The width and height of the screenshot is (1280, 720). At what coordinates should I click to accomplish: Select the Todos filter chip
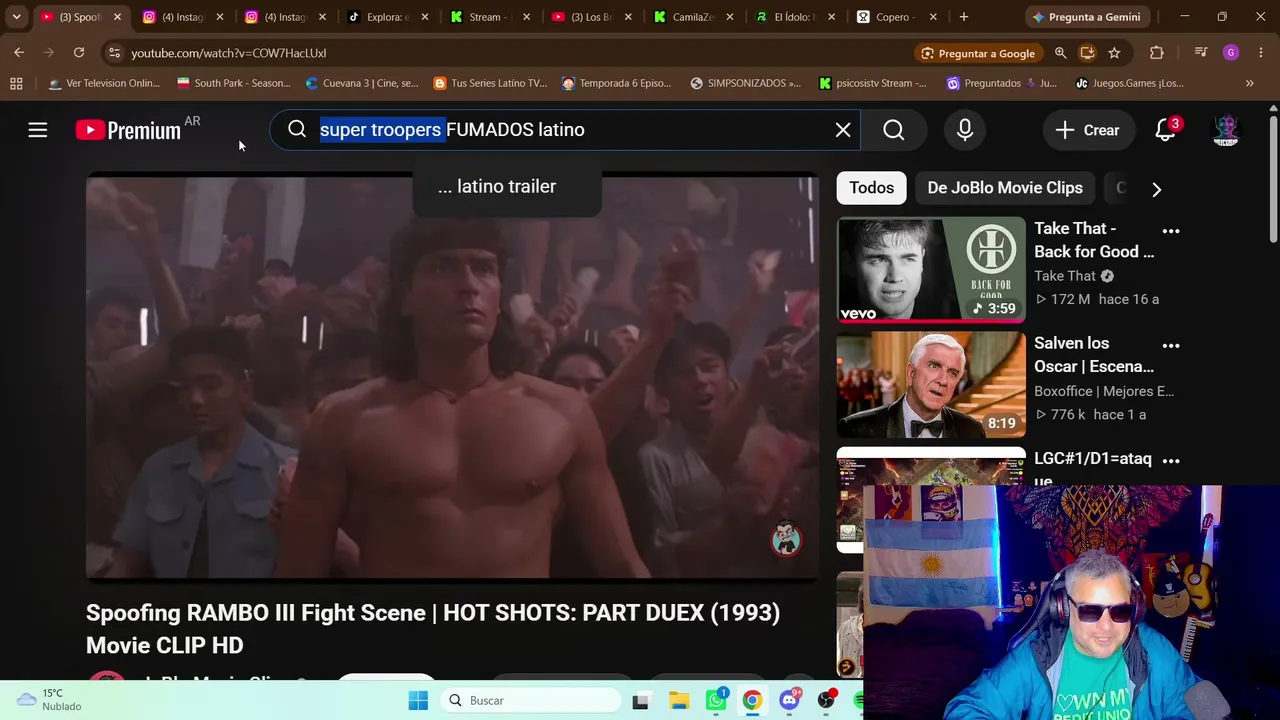(x=872, y=188)
